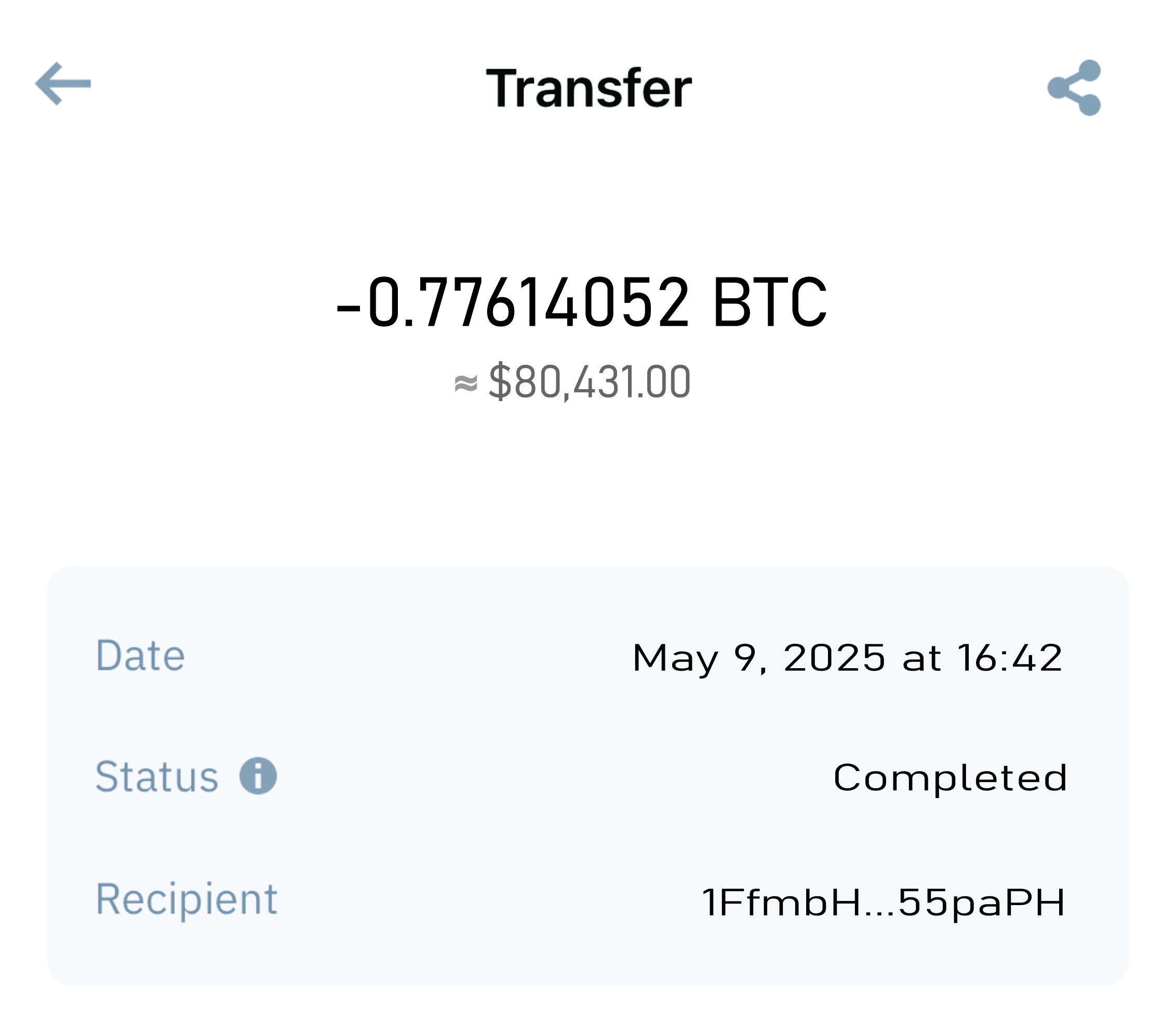Select the Recipient label
Image resolution: width=1176 pixels, height=1035 pixels.
186,899
